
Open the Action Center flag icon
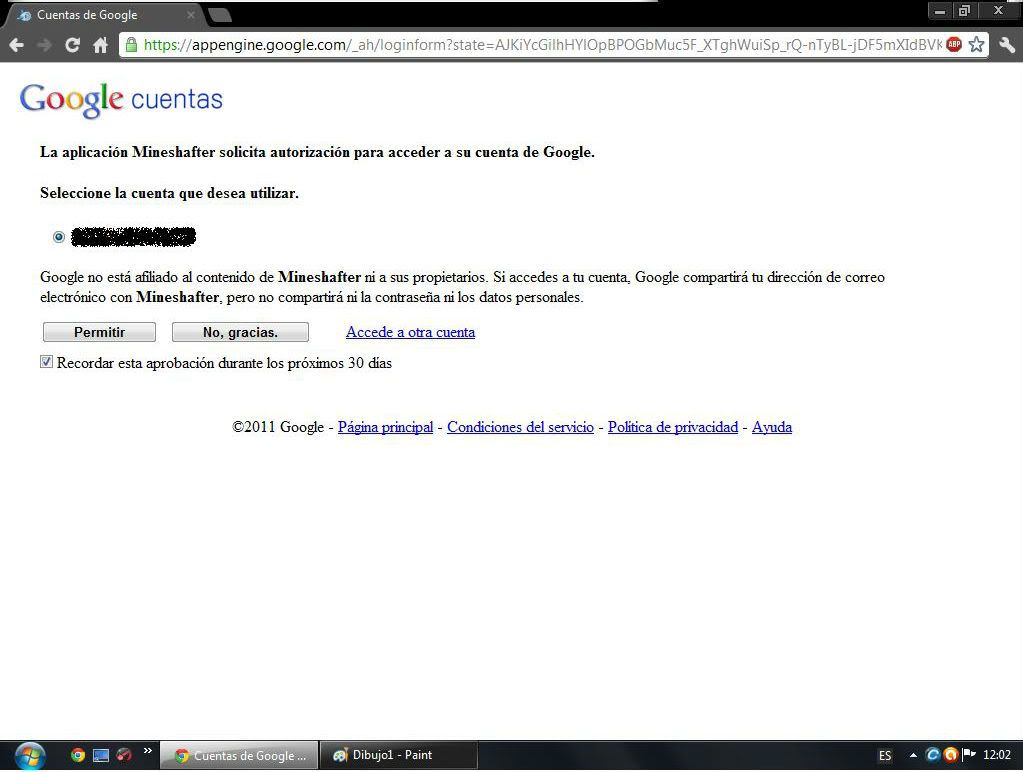pyautogui.click(x=969, y=755)
